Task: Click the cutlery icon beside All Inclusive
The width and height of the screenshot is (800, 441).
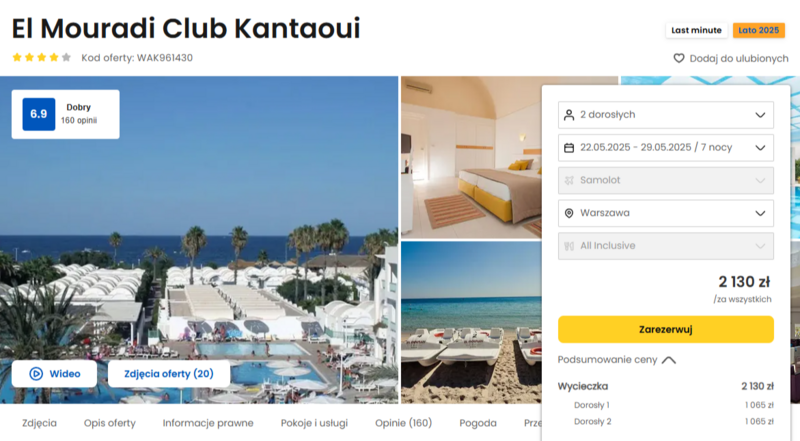Action: 569,246
